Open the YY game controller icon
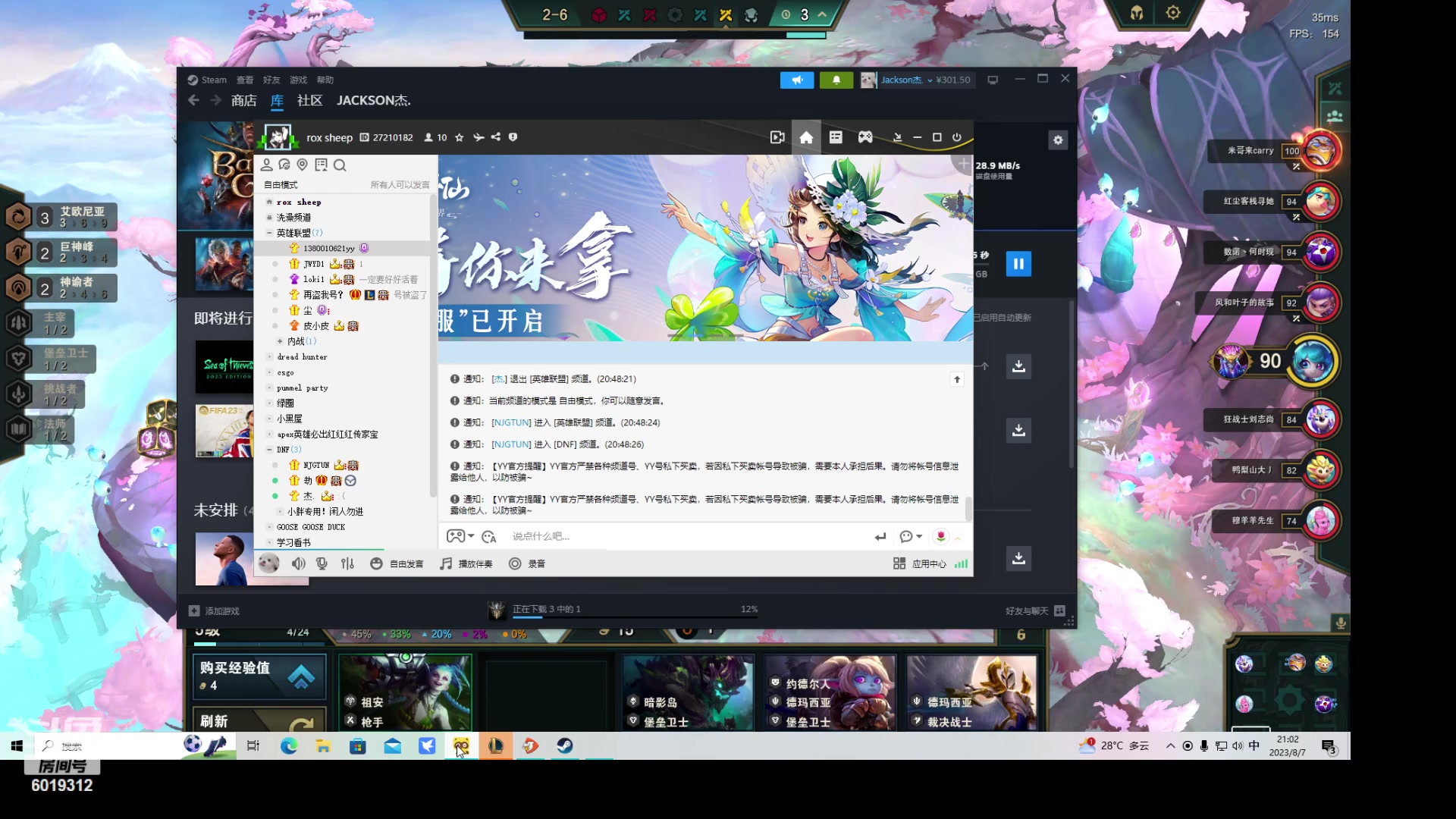 (865, 137)
